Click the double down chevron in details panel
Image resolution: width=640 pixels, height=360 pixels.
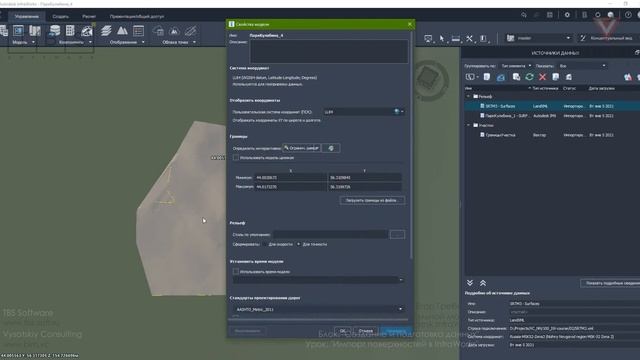pyautogui.click(x=470, y=283)
